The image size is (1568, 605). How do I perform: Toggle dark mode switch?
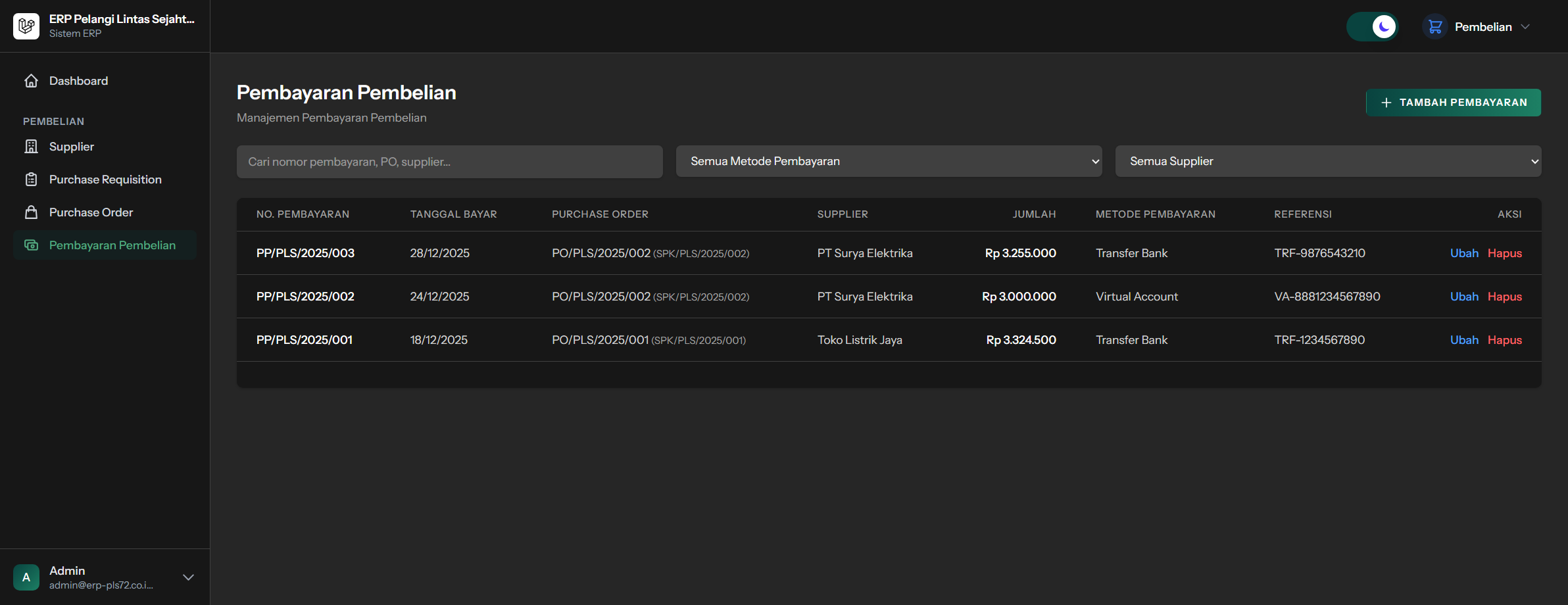click(1372, 27)
